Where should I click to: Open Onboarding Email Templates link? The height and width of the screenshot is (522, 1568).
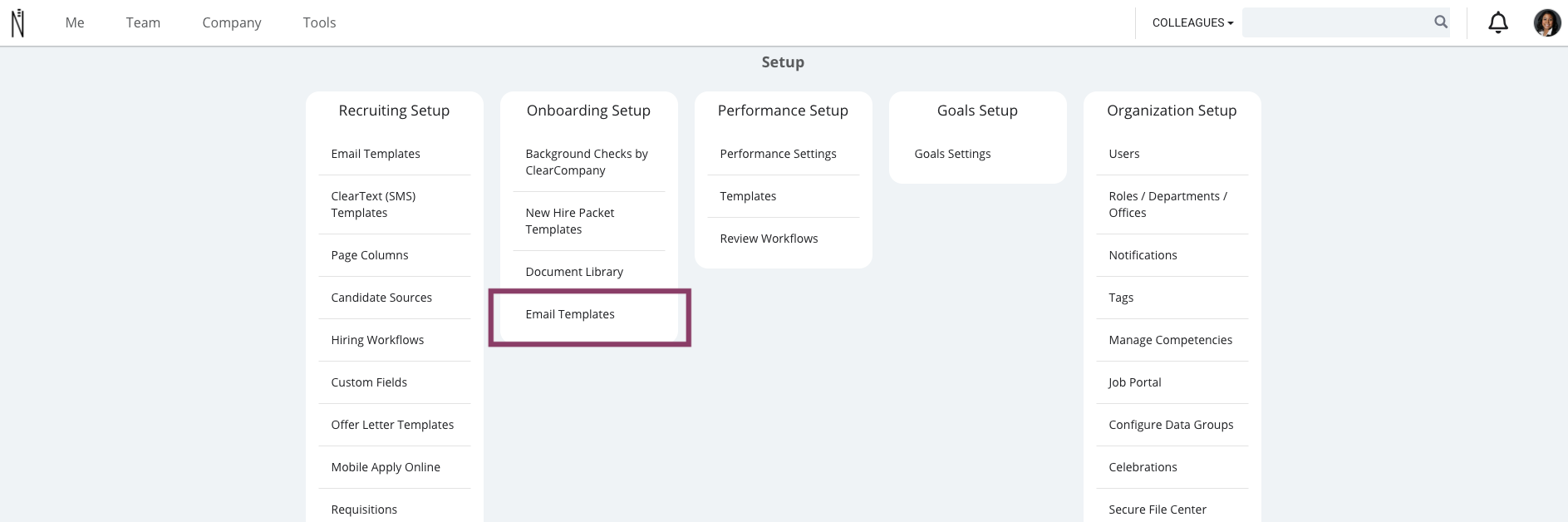pos(570,314)
